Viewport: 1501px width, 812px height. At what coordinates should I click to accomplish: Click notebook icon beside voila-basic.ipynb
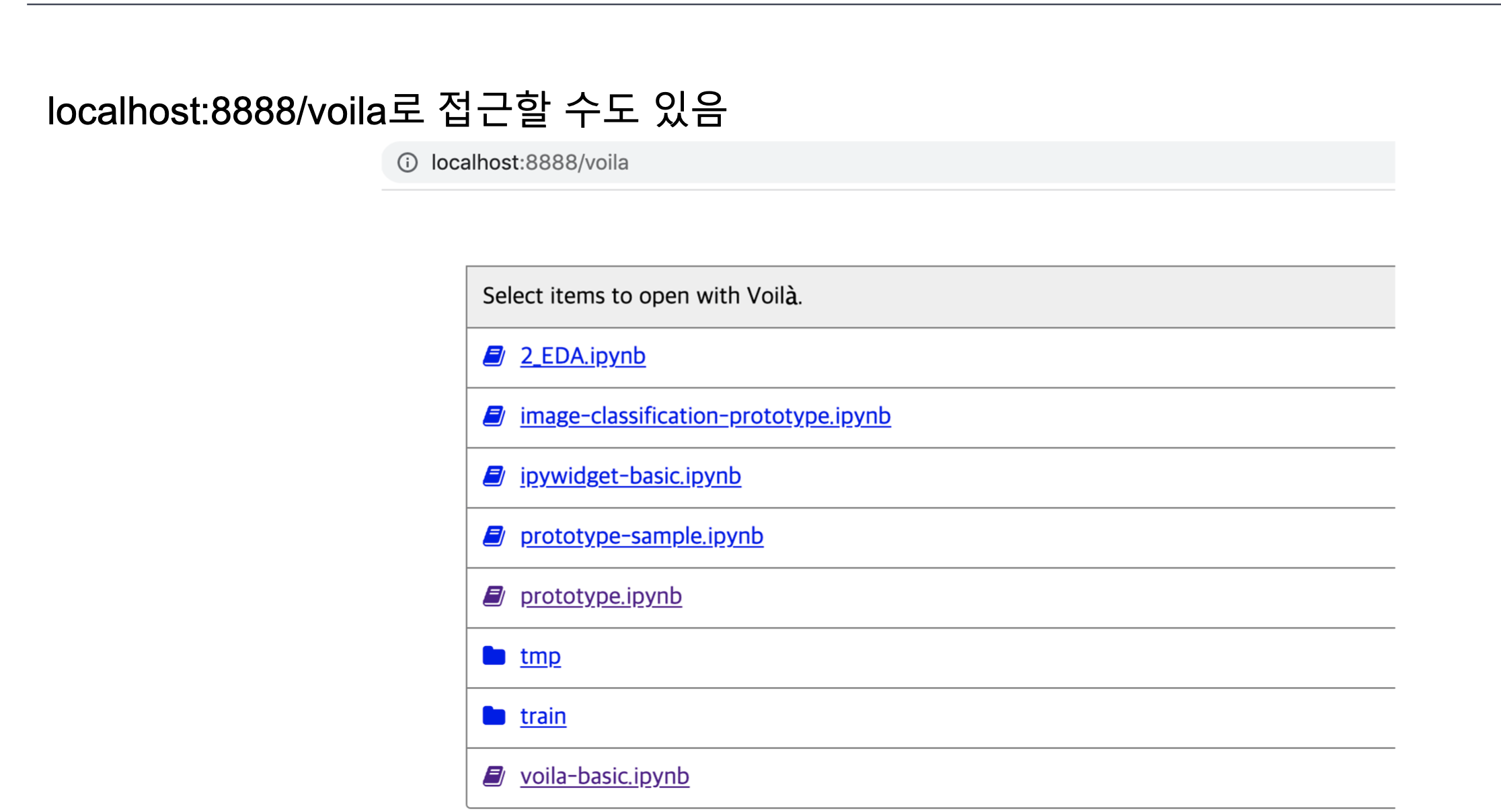coord(494,776)
